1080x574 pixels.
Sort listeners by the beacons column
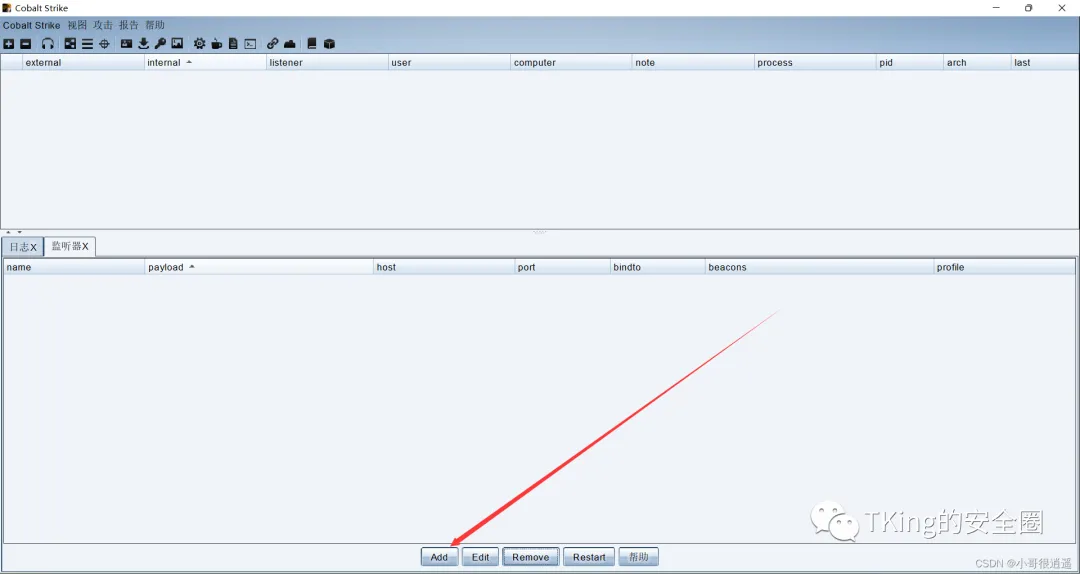tap(819, 267)
